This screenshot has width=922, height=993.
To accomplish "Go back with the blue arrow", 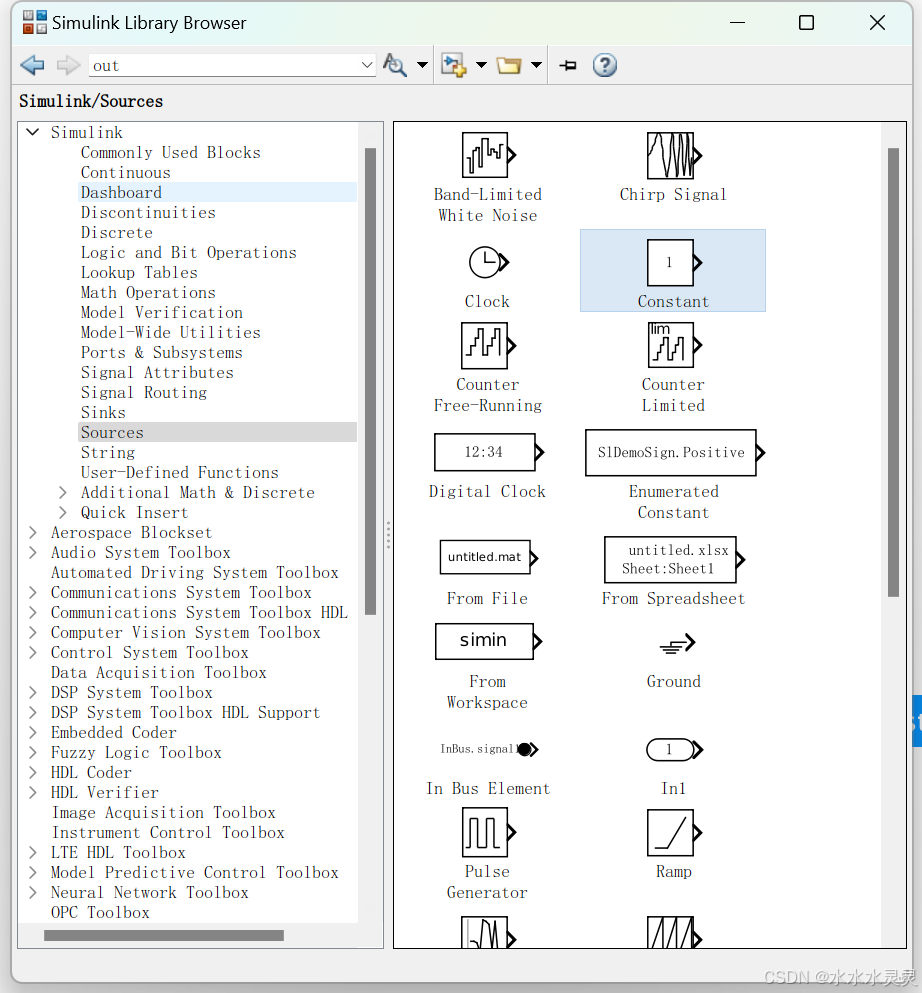I will (32, 65).
